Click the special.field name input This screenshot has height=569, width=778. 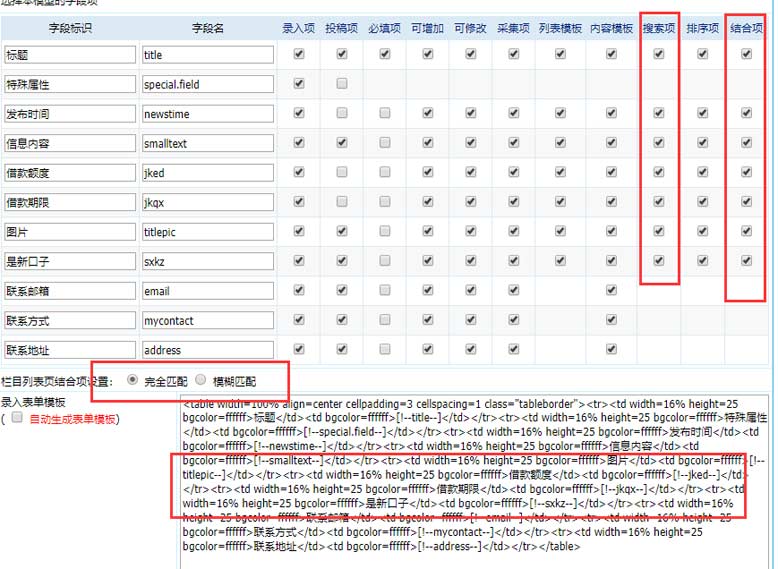(x=207, y=84)
